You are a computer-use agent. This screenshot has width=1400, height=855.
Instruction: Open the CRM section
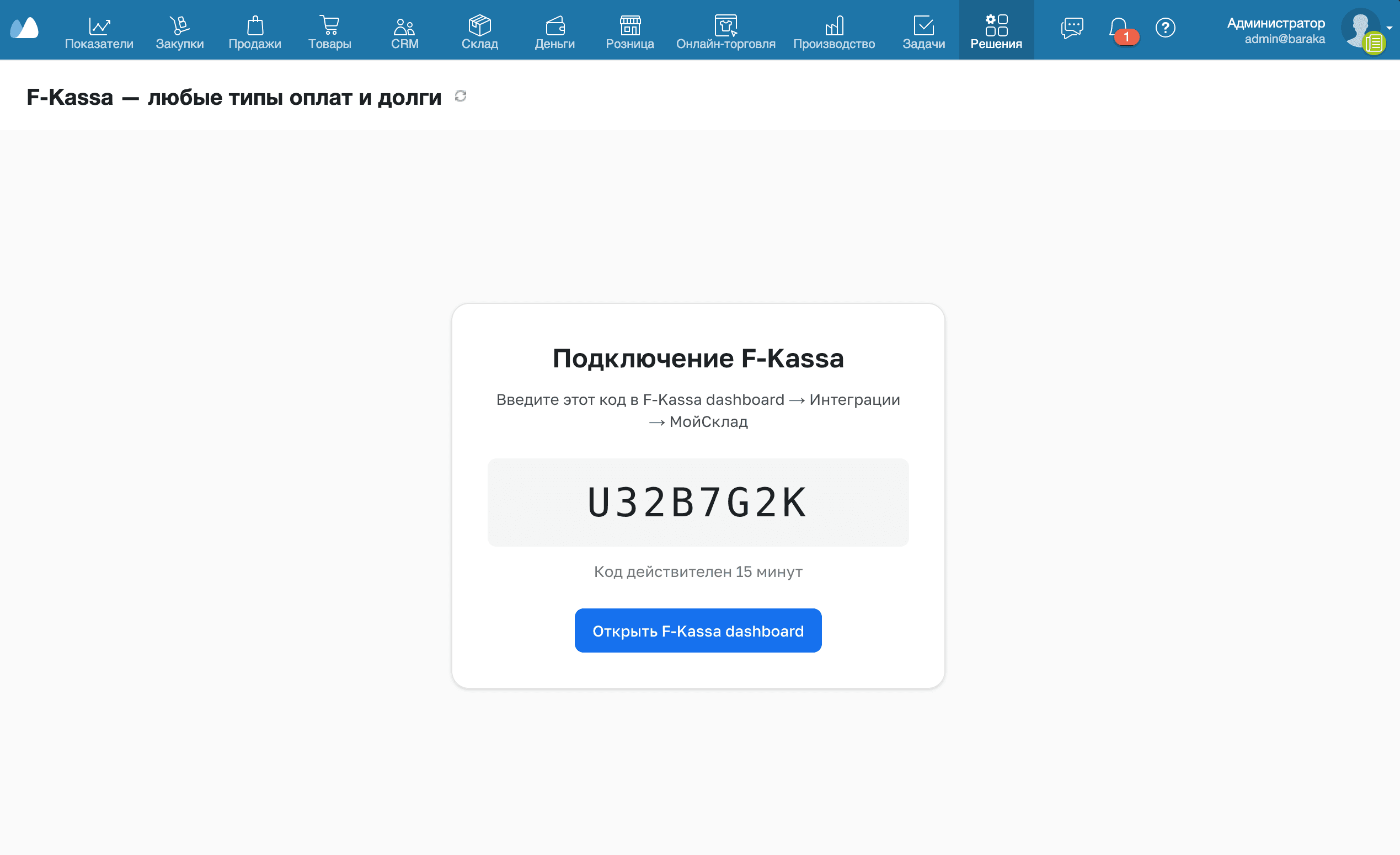tap(404, 33)
